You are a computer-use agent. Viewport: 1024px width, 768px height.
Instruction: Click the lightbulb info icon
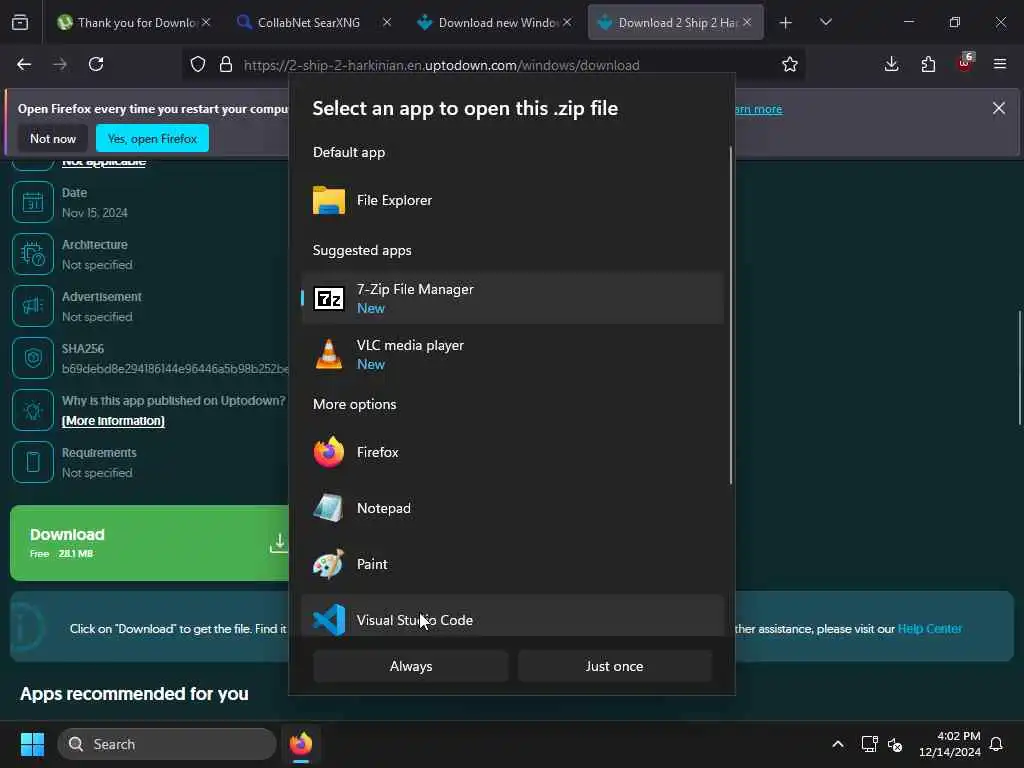33,410
